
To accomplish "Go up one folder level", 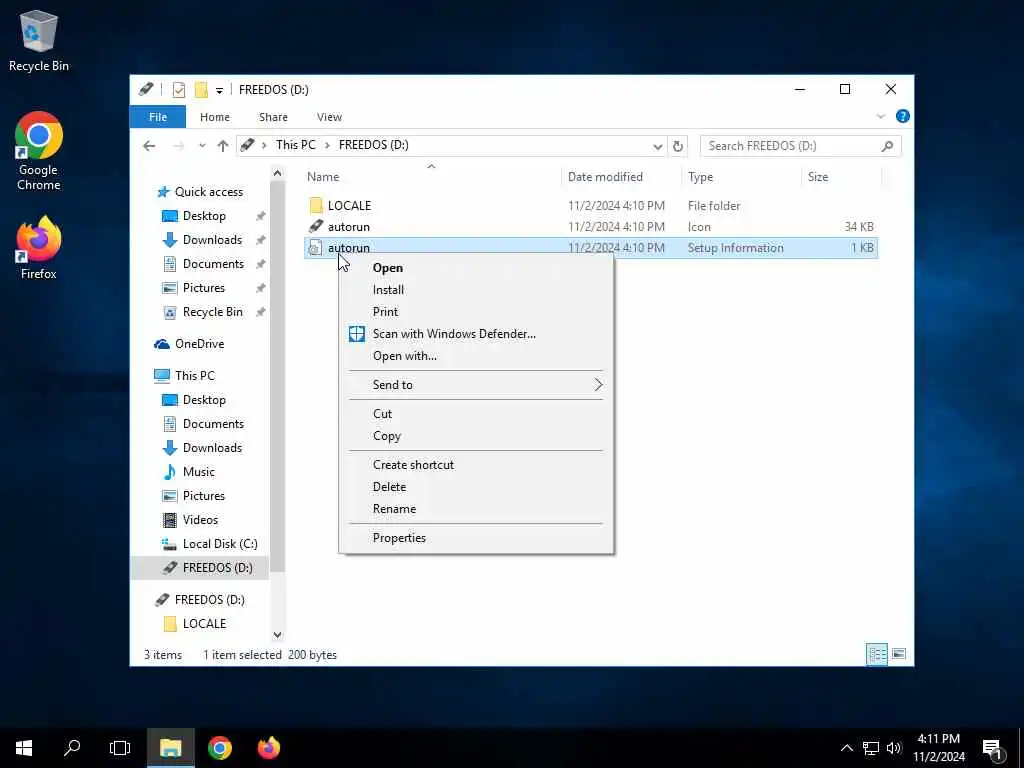I will (223, 146).
